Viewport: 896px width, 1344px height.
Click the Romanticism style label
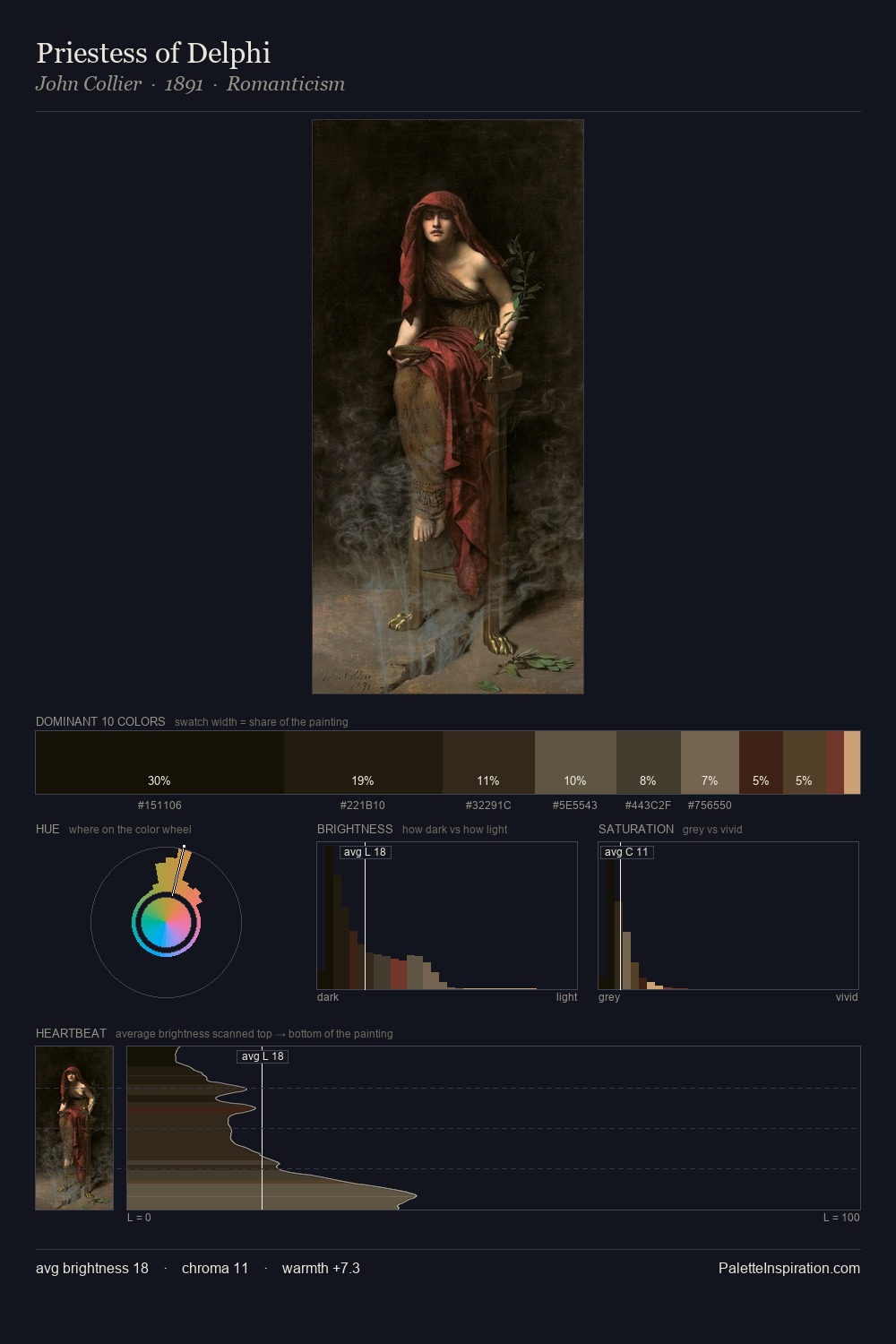[286, 84]
